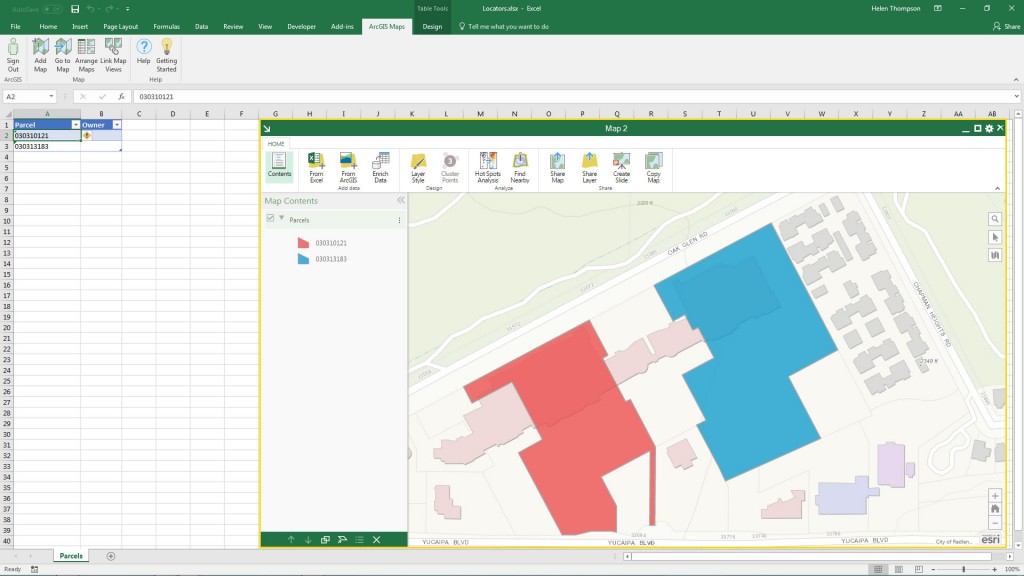The image size is (1024, 576).
Task: Create Slide from the map
Action: coord(622,168)
